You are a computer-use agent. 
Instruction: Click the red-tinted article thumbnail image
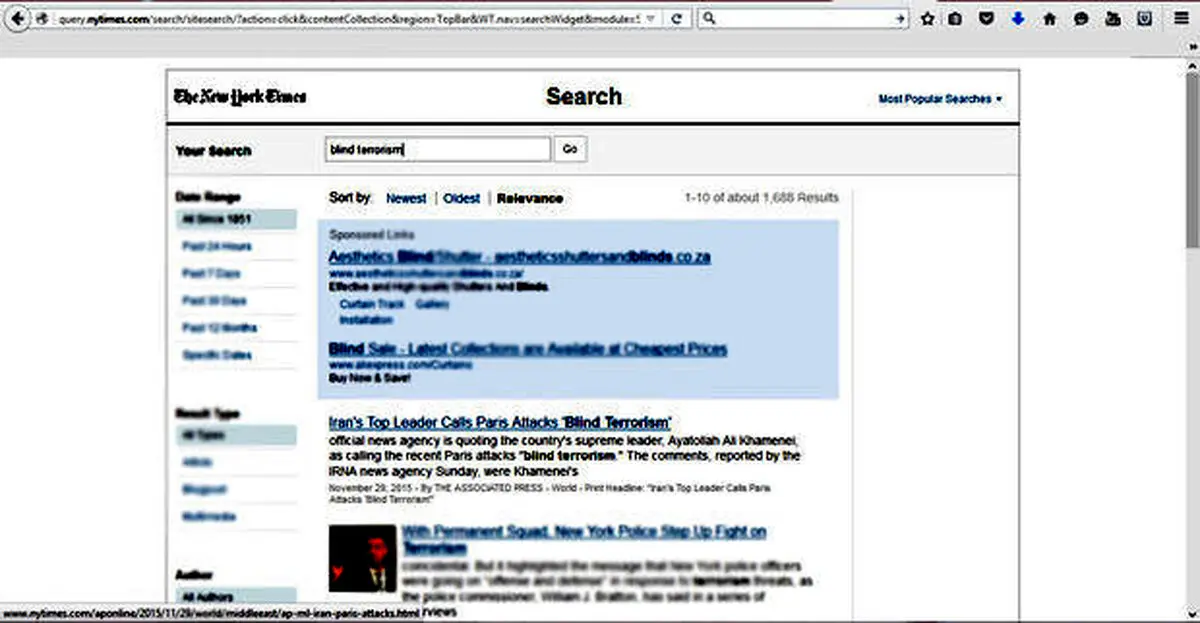click(363, 558)
